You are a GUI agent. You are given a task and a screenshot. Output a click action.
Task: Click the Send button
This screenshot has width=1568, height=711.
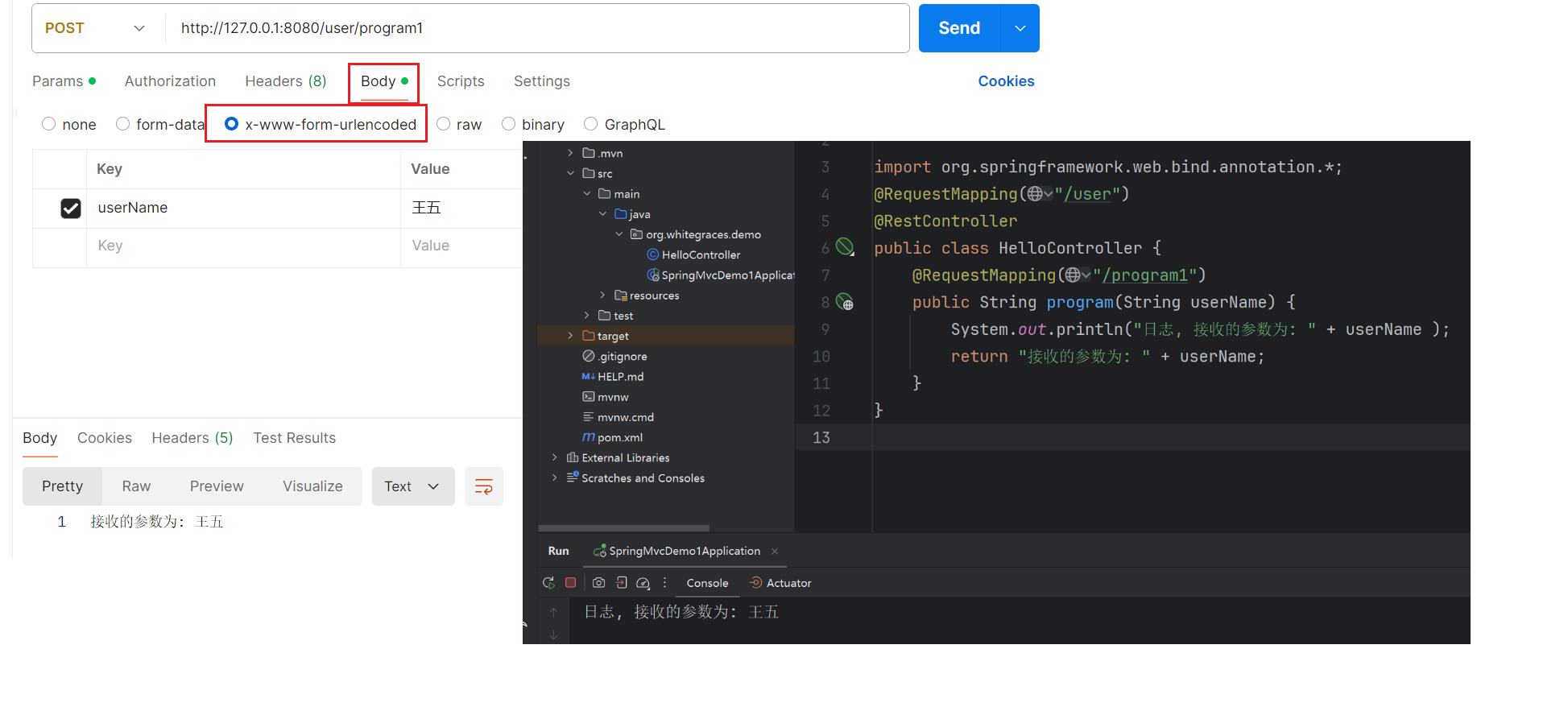pyautogui.click(x=959, y=28)
